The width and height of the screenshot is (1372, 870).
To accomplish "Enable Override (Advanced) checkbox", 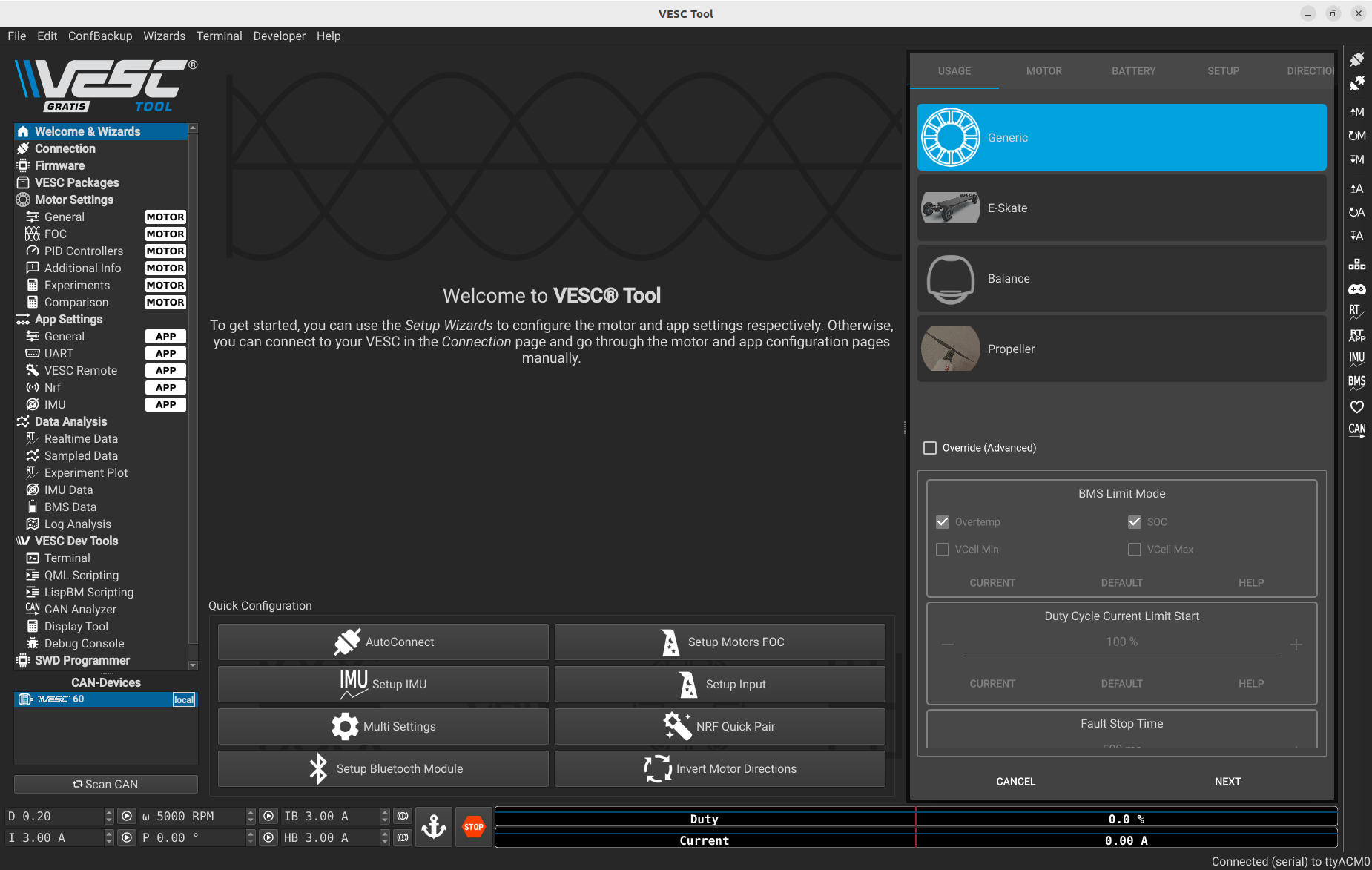I will pos(930,448).
